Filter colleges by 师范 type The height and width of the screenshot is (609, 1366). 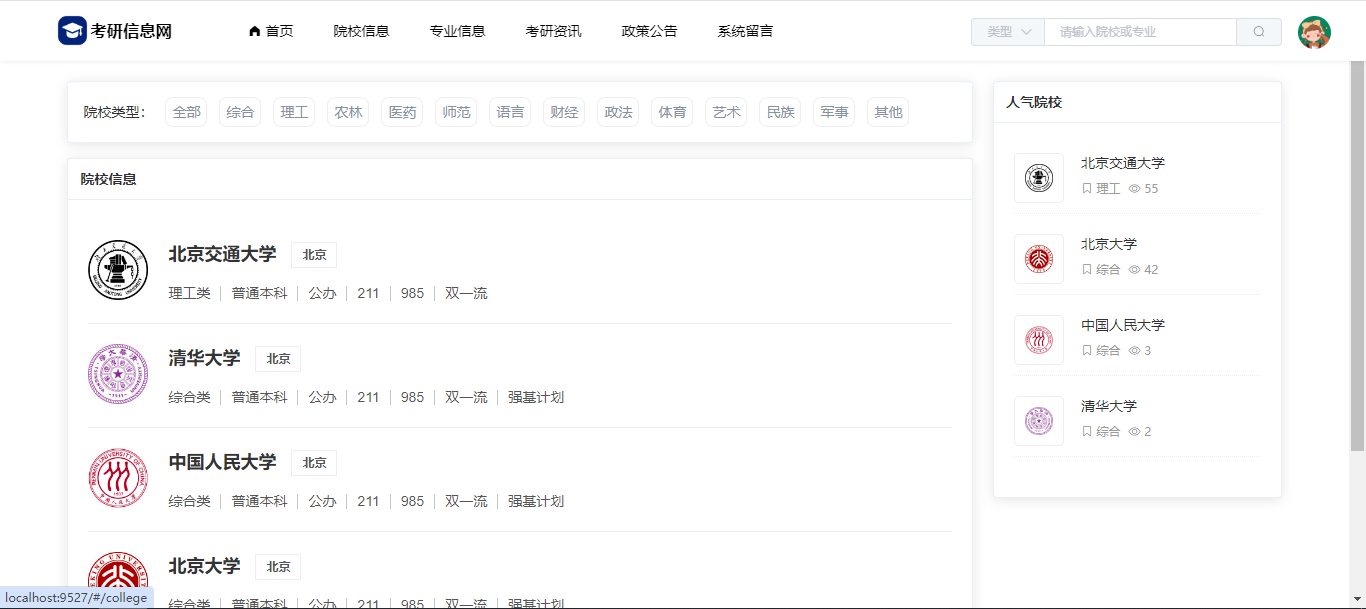[x=456, y=112]
